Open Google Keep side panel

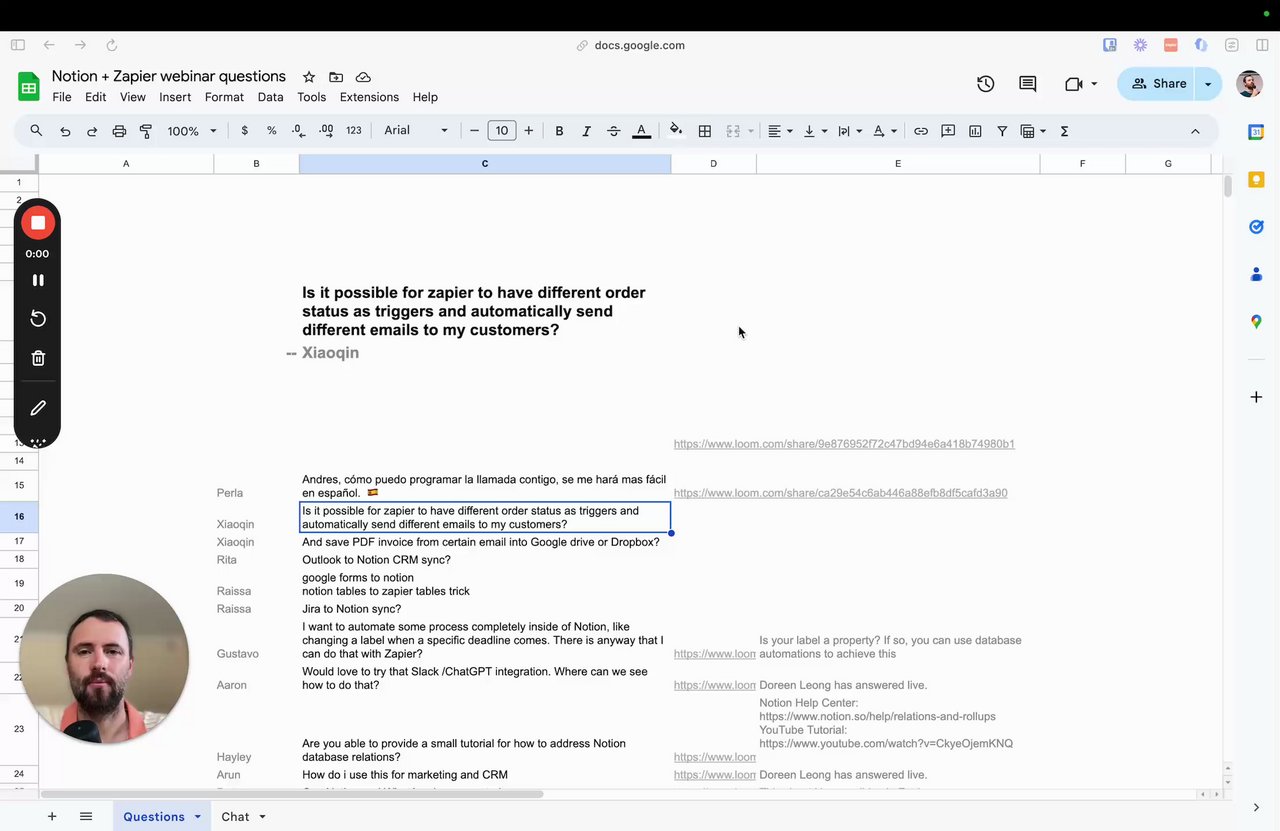click(1256, 180)
